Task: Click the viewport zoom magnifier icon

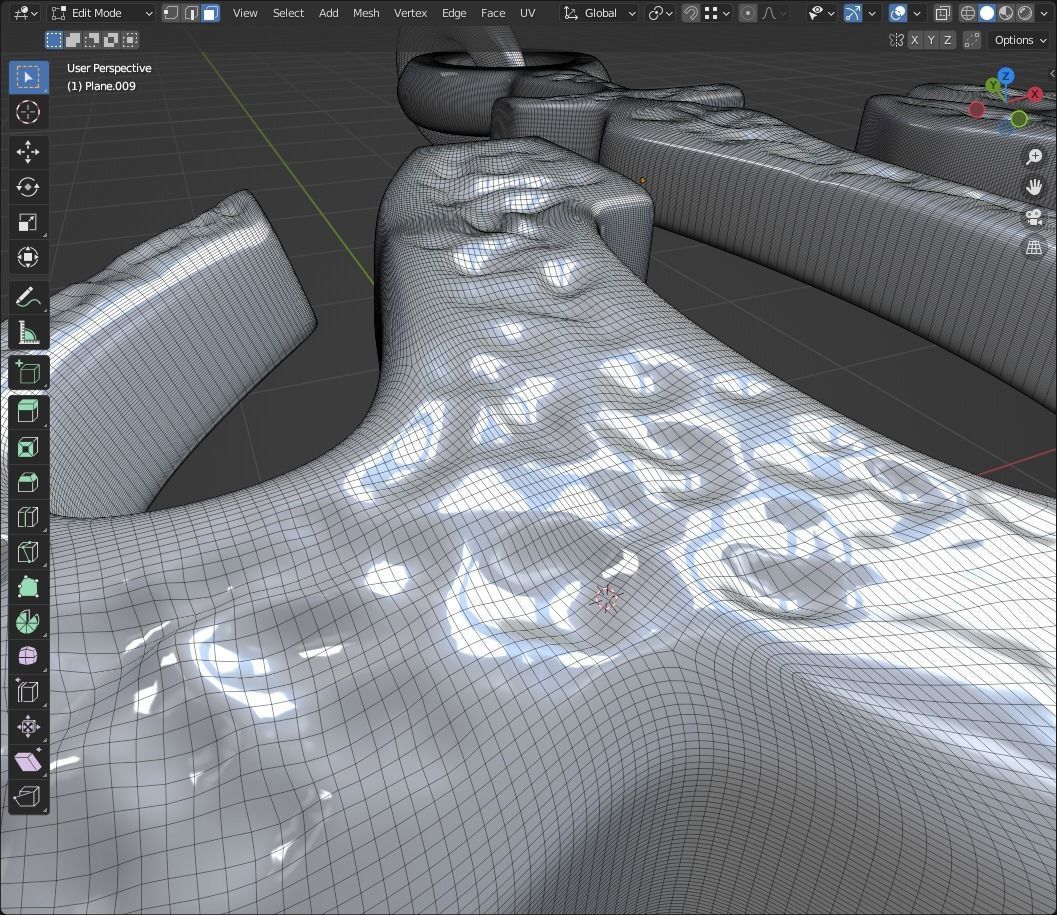Action: (x=1033, y=157)
